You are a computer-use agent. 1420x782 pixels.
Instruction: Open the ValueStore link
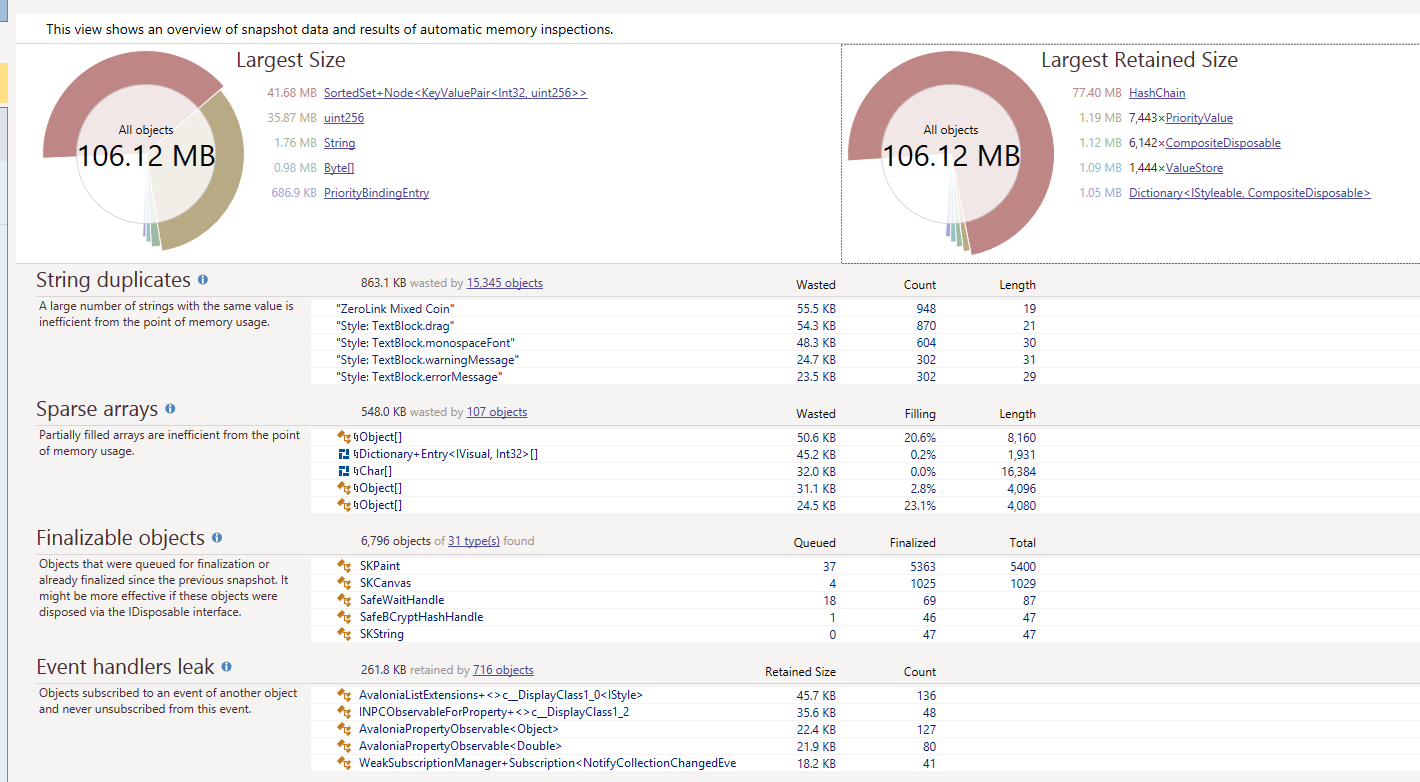[1194, 168]
